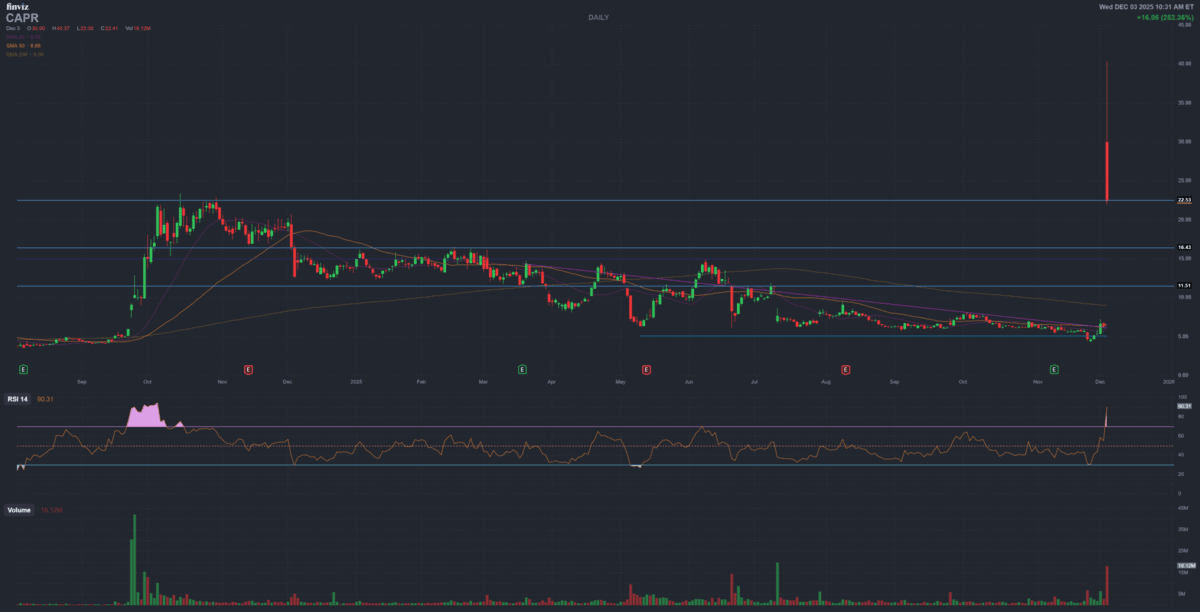Click the leftmost green earnings marker
The width and height of the screenshot is (1200, 612).
point(22,369)
